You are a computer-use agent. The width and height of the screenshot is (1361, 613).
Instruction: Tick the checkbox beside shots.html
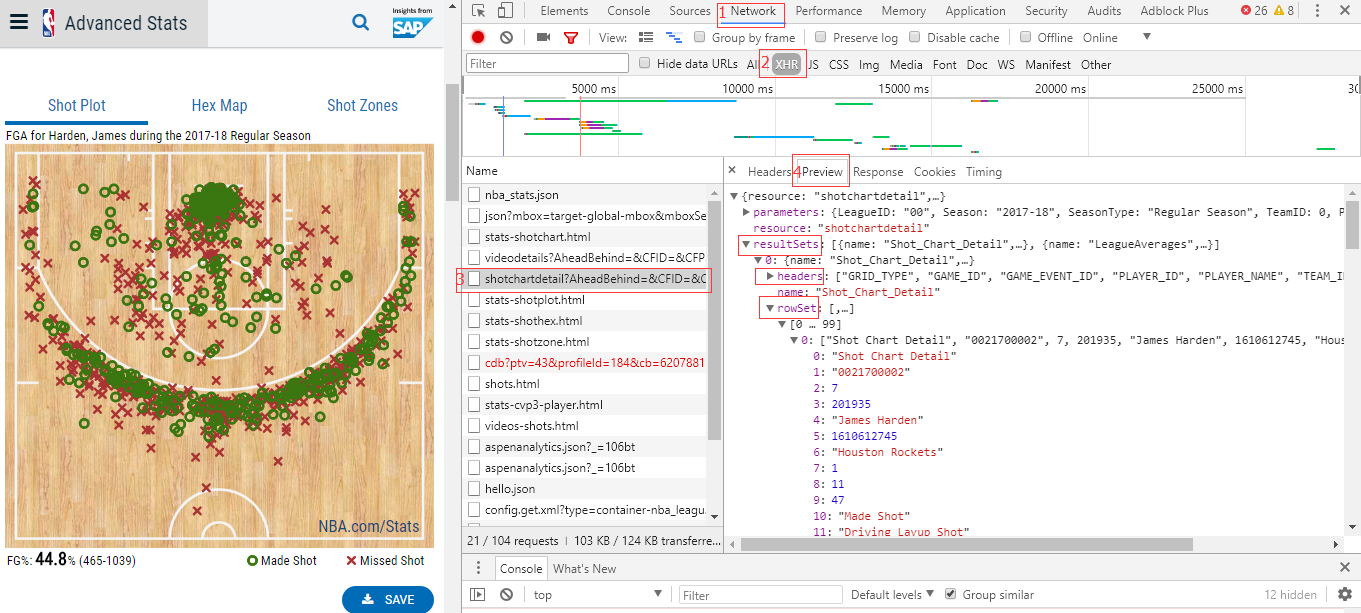pyautogui.click(x=475, y=384)
